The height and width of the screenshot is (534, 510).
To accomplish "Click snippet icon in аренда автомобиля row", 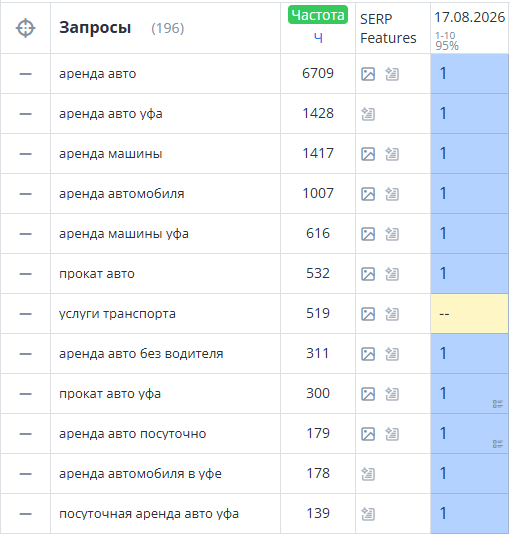I will click(392, 194).
